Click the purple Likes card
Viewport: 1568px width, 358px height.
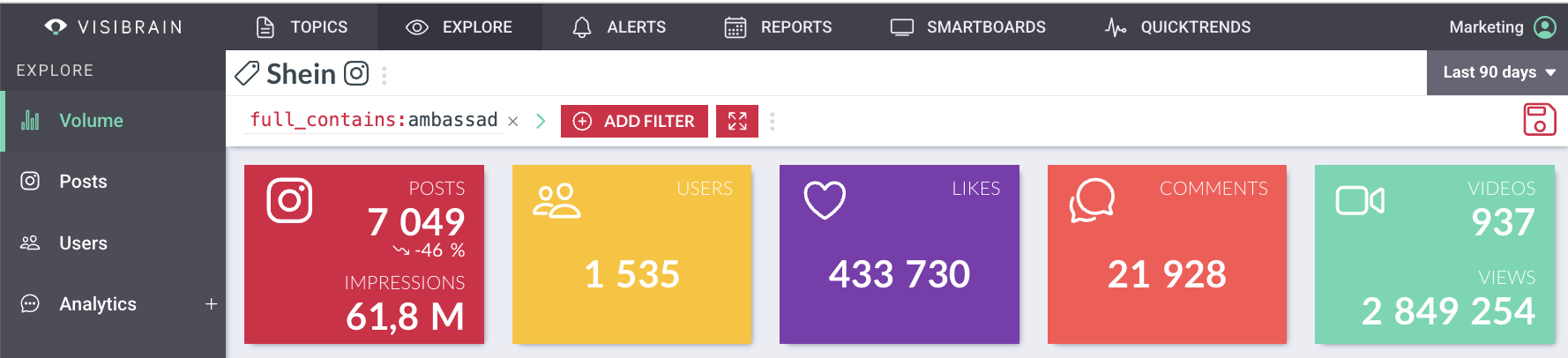point(899,254)
